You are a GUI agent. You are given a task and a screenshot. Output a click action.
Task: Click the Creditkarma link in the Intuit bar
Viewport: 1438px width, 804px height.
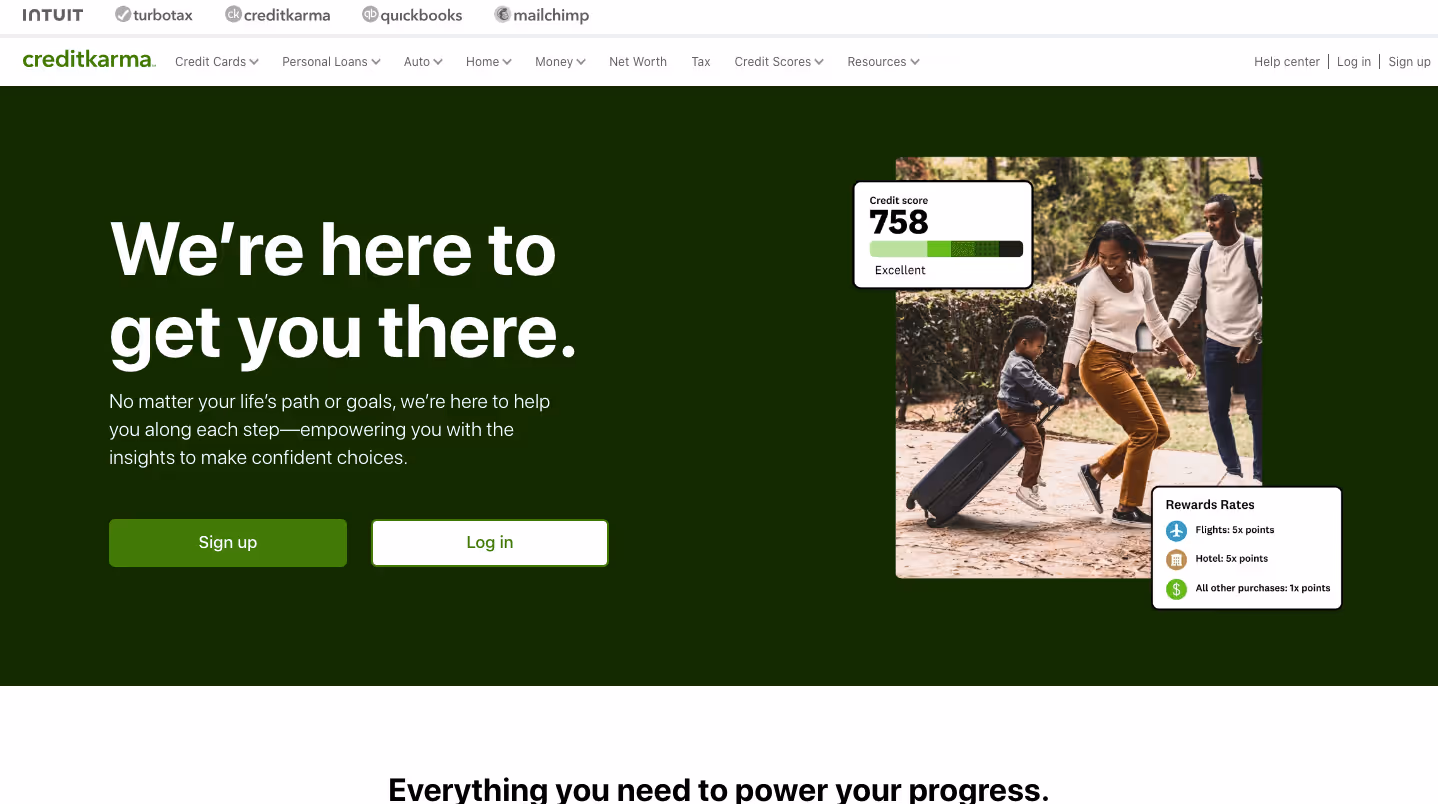click(x=278, y=15)
